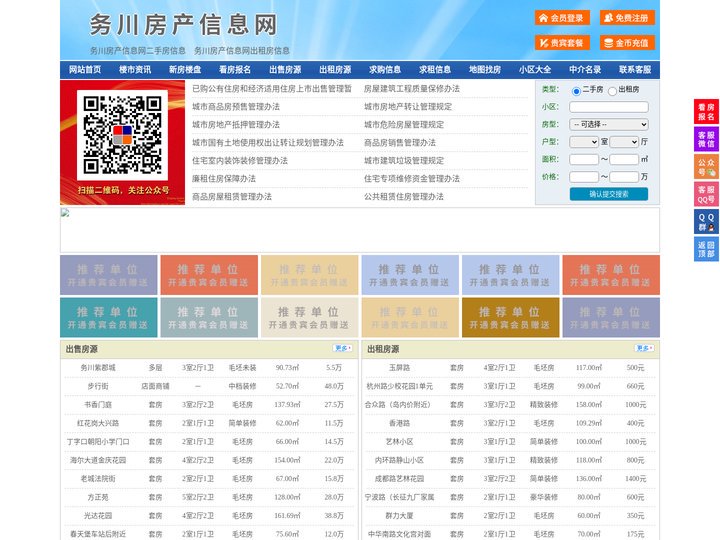
Task: Click the dark gold 推荐单位 banner tile
Action: tap(511, 317)
